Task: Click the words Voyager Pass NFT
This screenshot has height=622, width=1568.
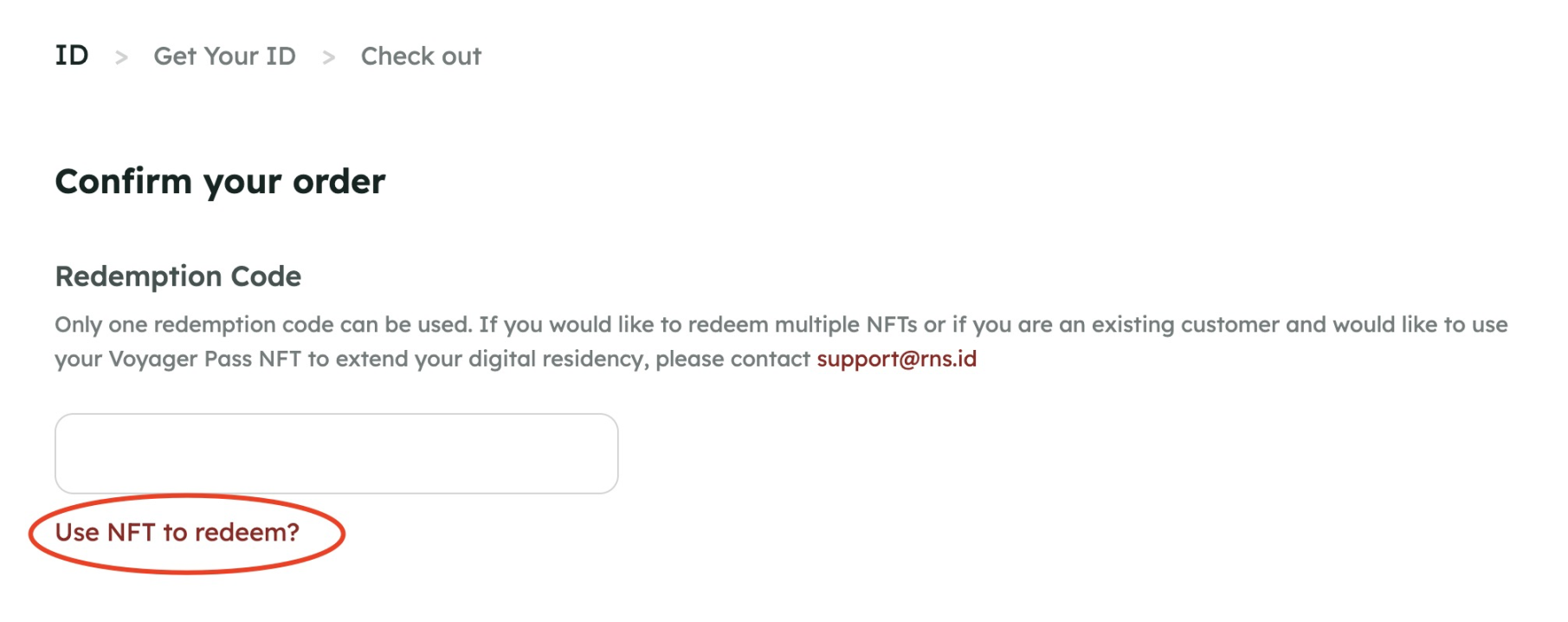Action: pyautogui.click(x=204, y=359)
